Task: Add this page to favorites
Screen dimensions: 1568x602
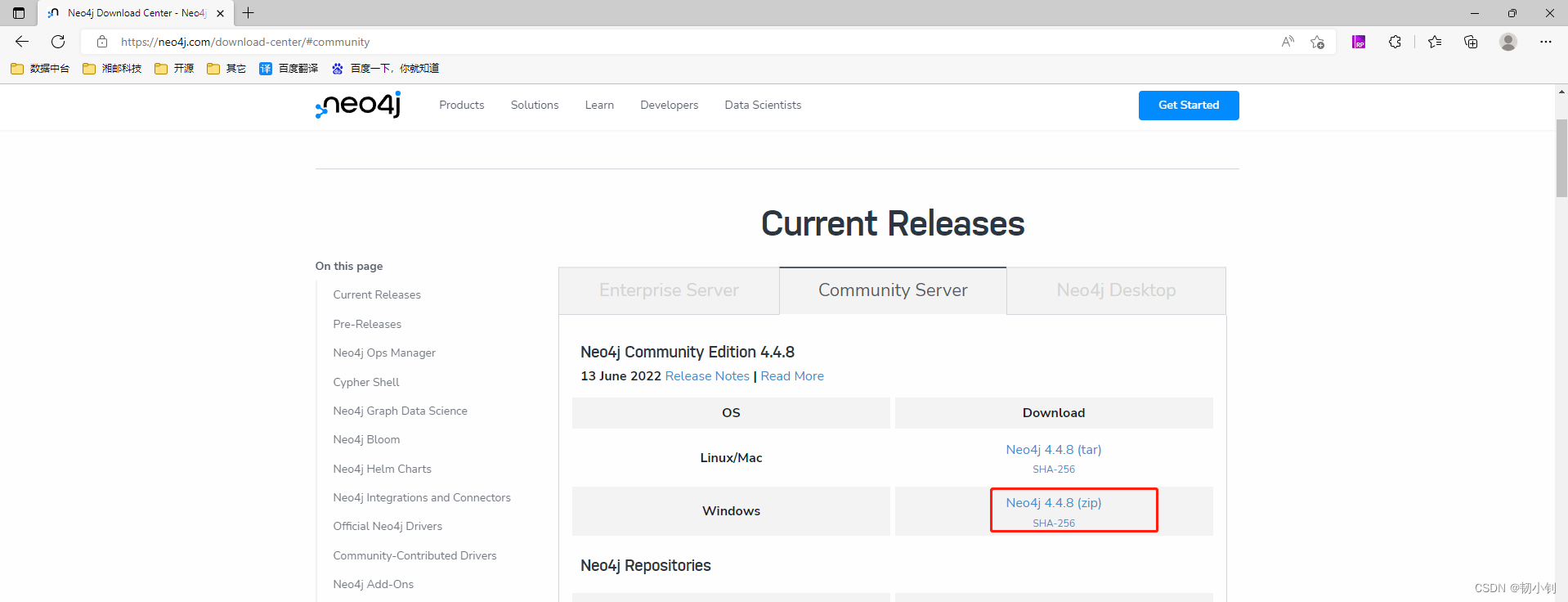Action: pyautogui.click(x=1317, y=42)
